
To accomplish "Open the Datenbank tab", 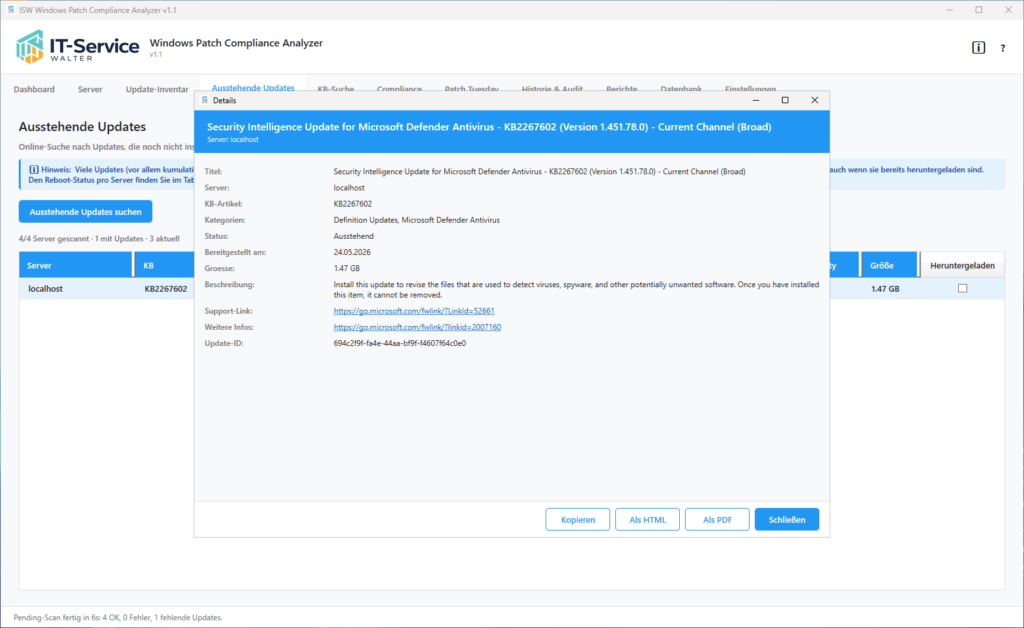I will [680, 89].
